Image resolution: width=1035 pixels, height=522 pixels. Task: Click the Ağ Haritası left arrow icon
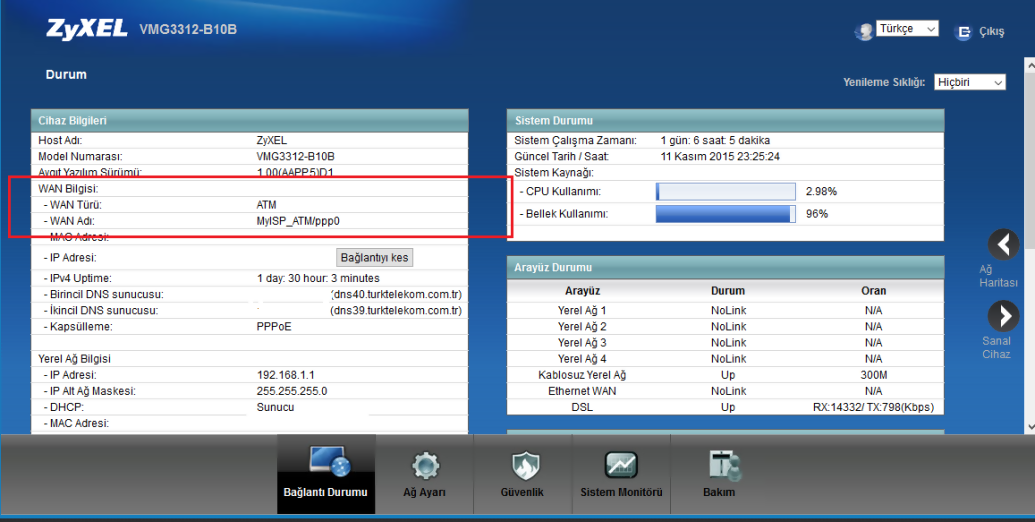pos(1003,245)
